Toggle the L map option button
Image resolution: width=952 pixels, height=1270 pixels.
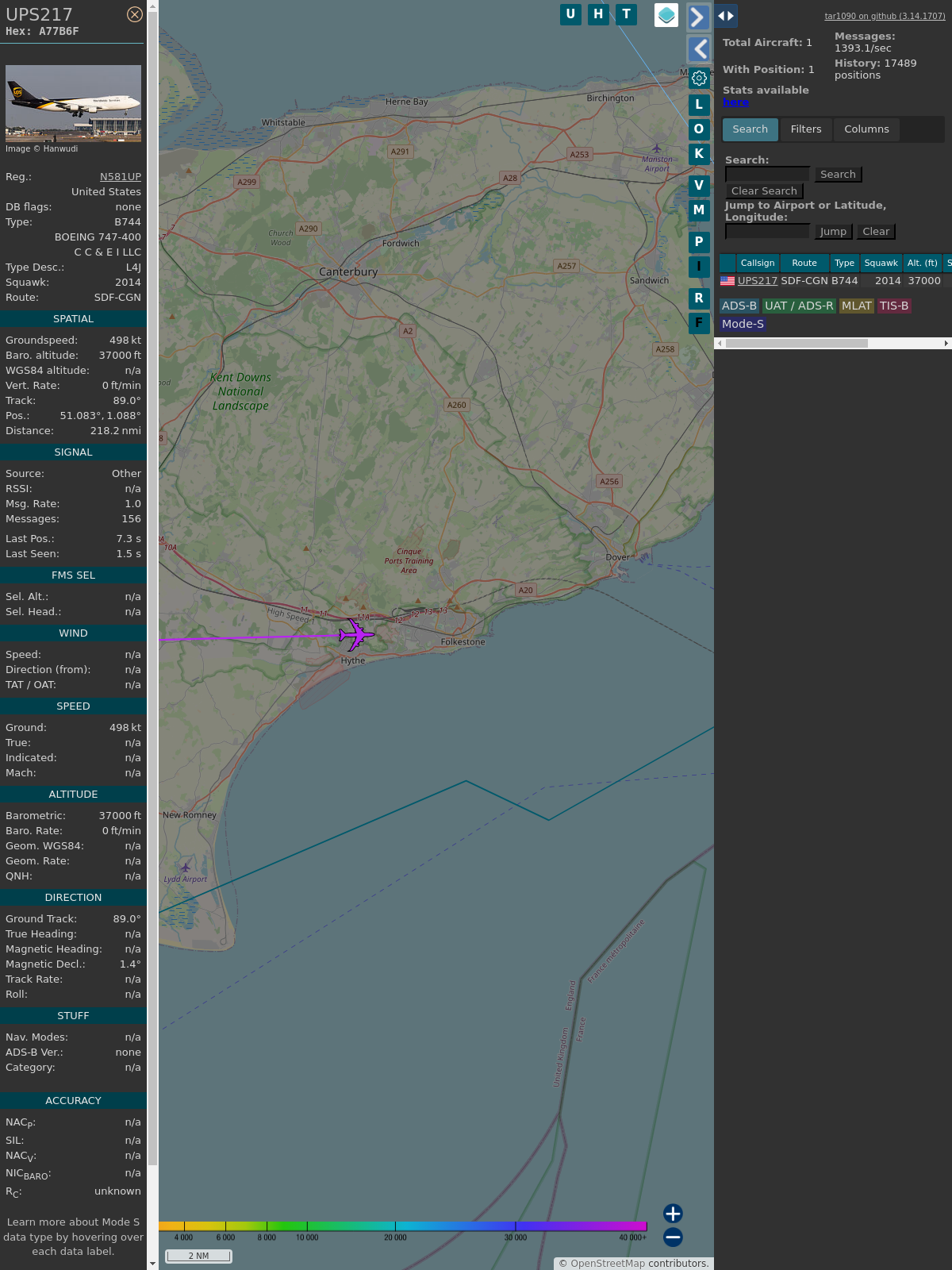pos(699,105)
